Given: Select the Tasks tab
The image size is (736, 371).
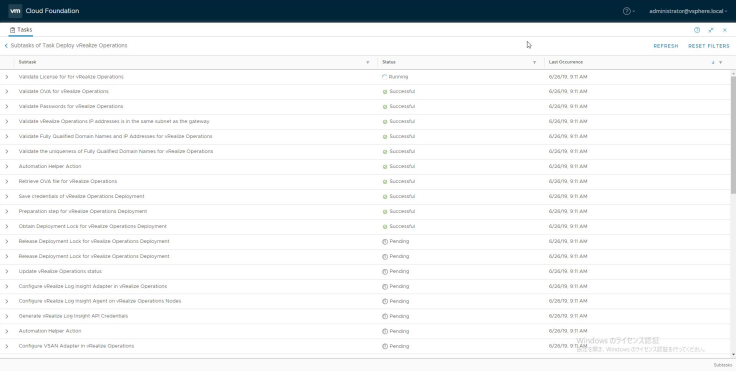Looking at the screenshot, I should pyautogui.click(x=21, y=30).
